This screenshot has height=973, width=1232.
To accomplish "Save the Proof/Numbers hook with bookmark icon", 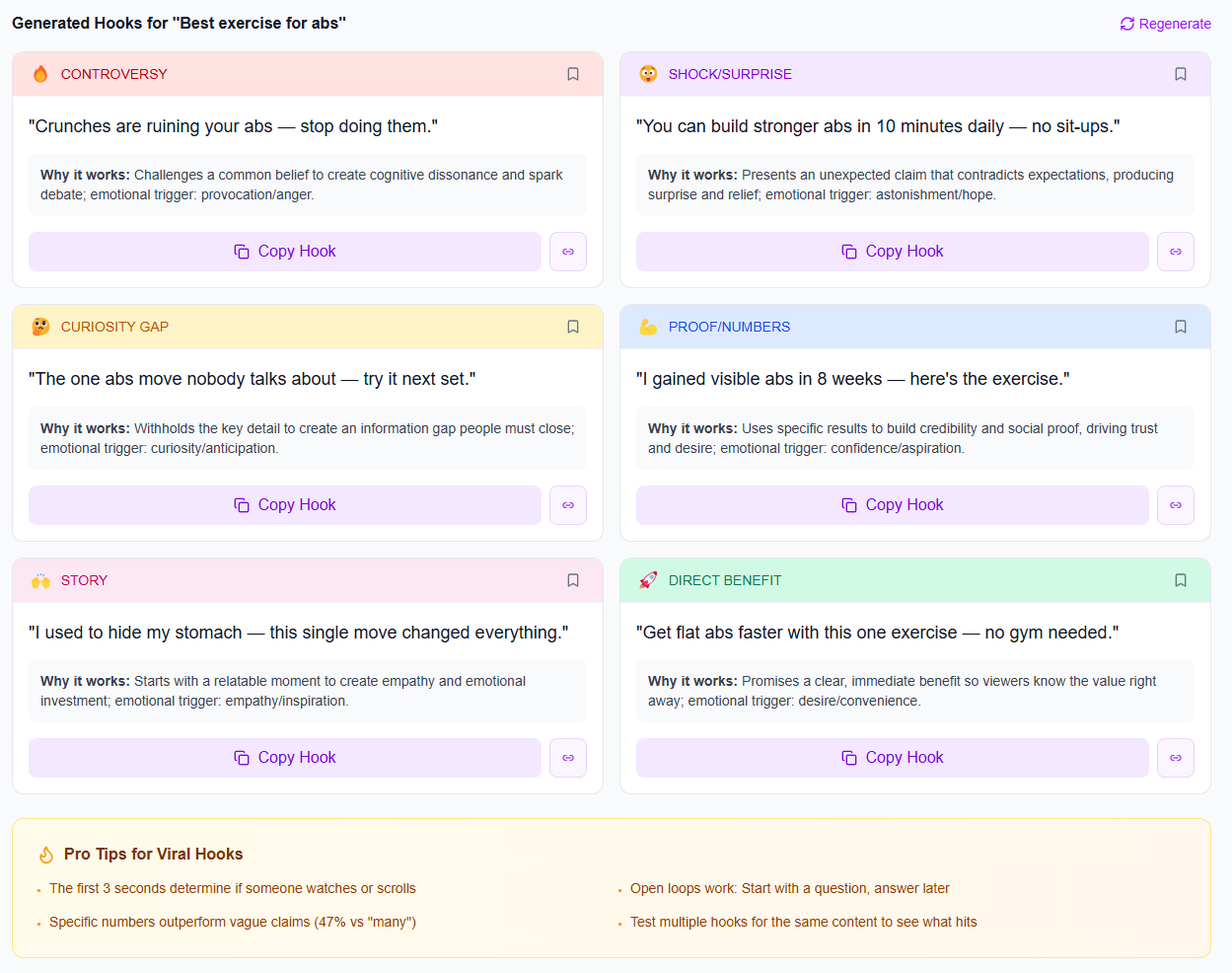I will pyautogui.click(x=1181, y=327).
